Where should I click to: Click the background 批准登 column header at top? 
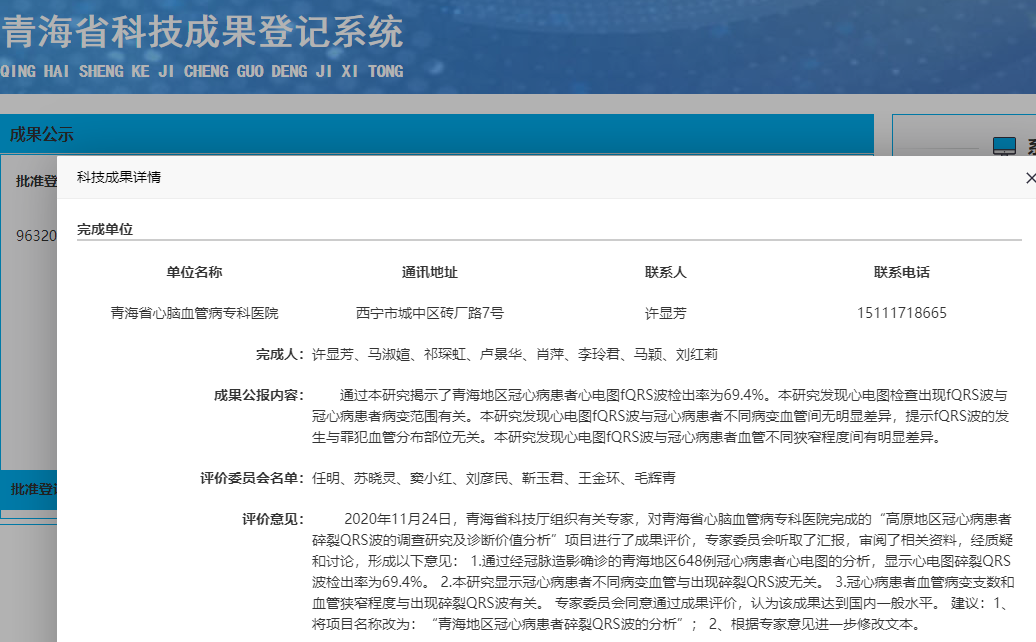(x=36, y=181)
